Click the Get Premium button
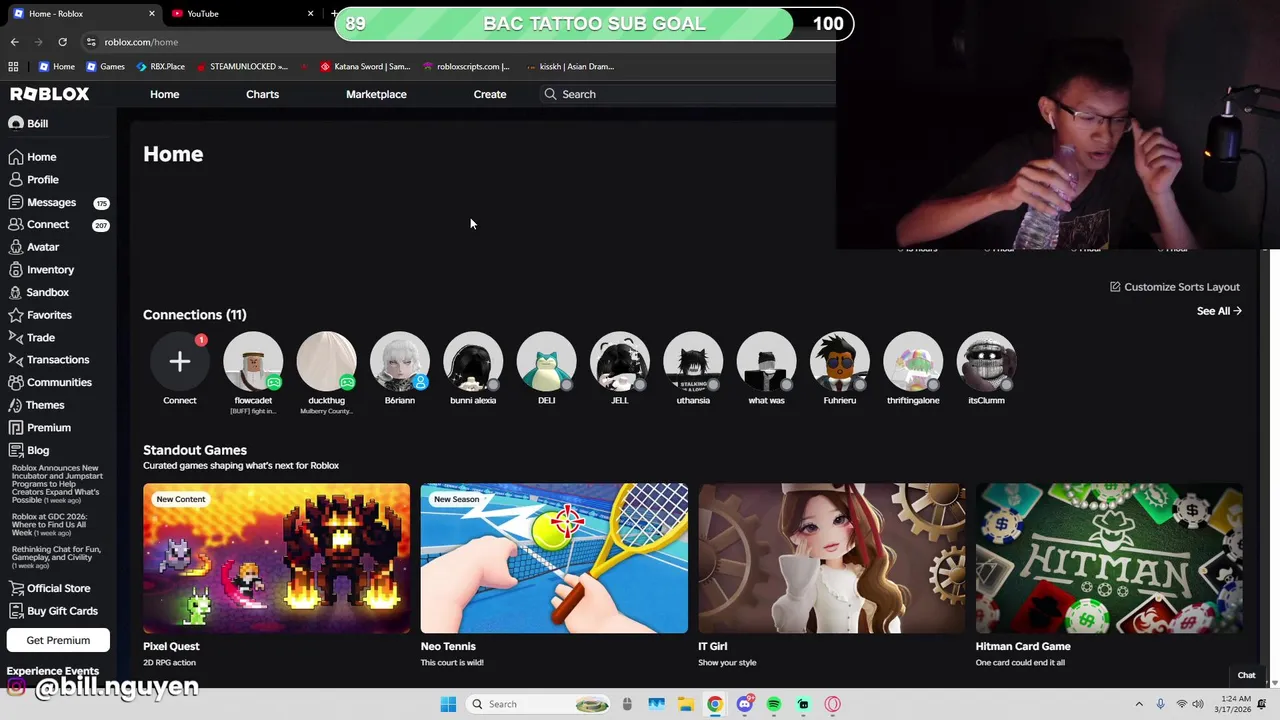 (58, 640)
